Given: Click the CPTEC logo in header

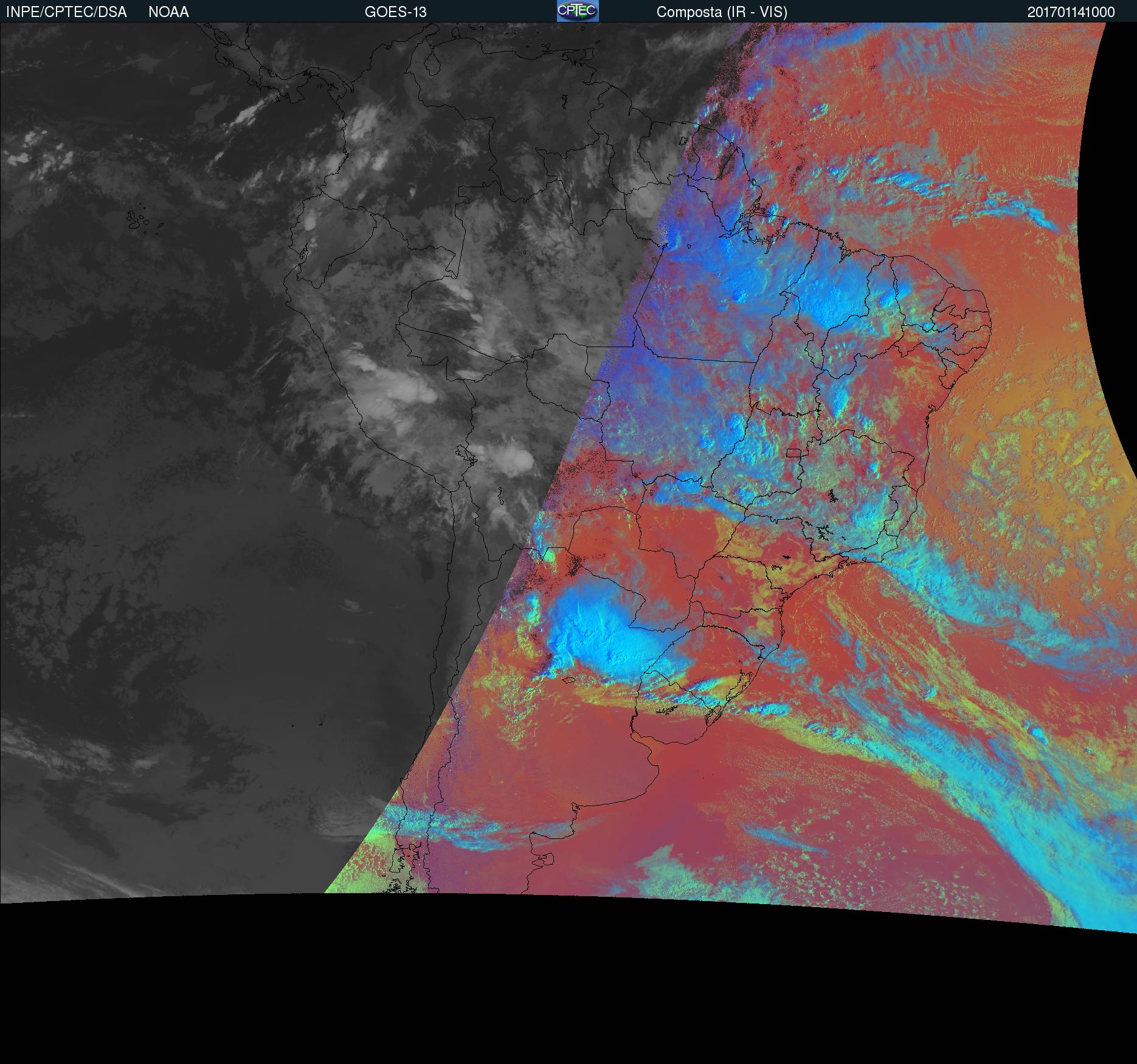Looking at the screenshot, I should tap(578, 11).
